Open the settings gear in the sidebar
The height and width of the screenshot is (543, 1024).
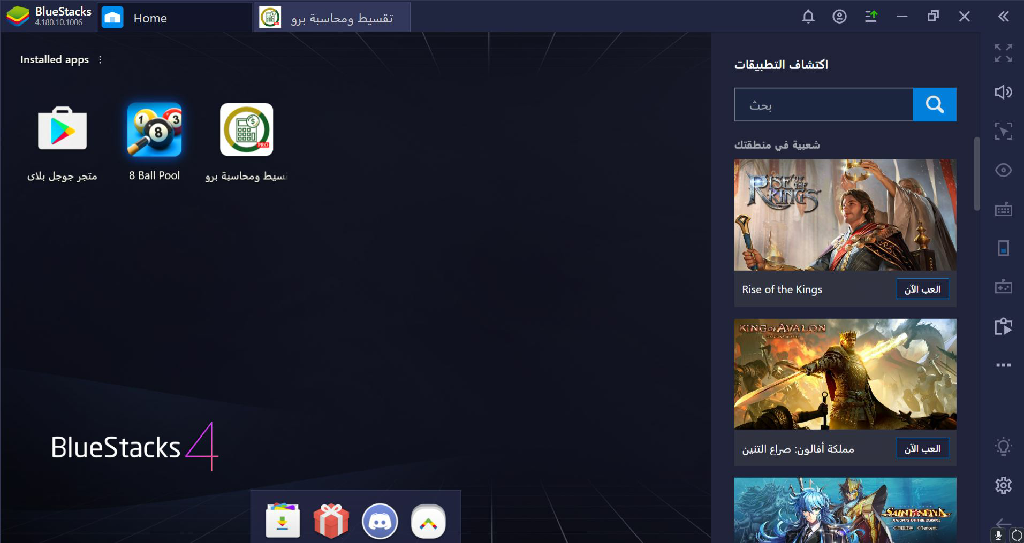[1003, 485]
